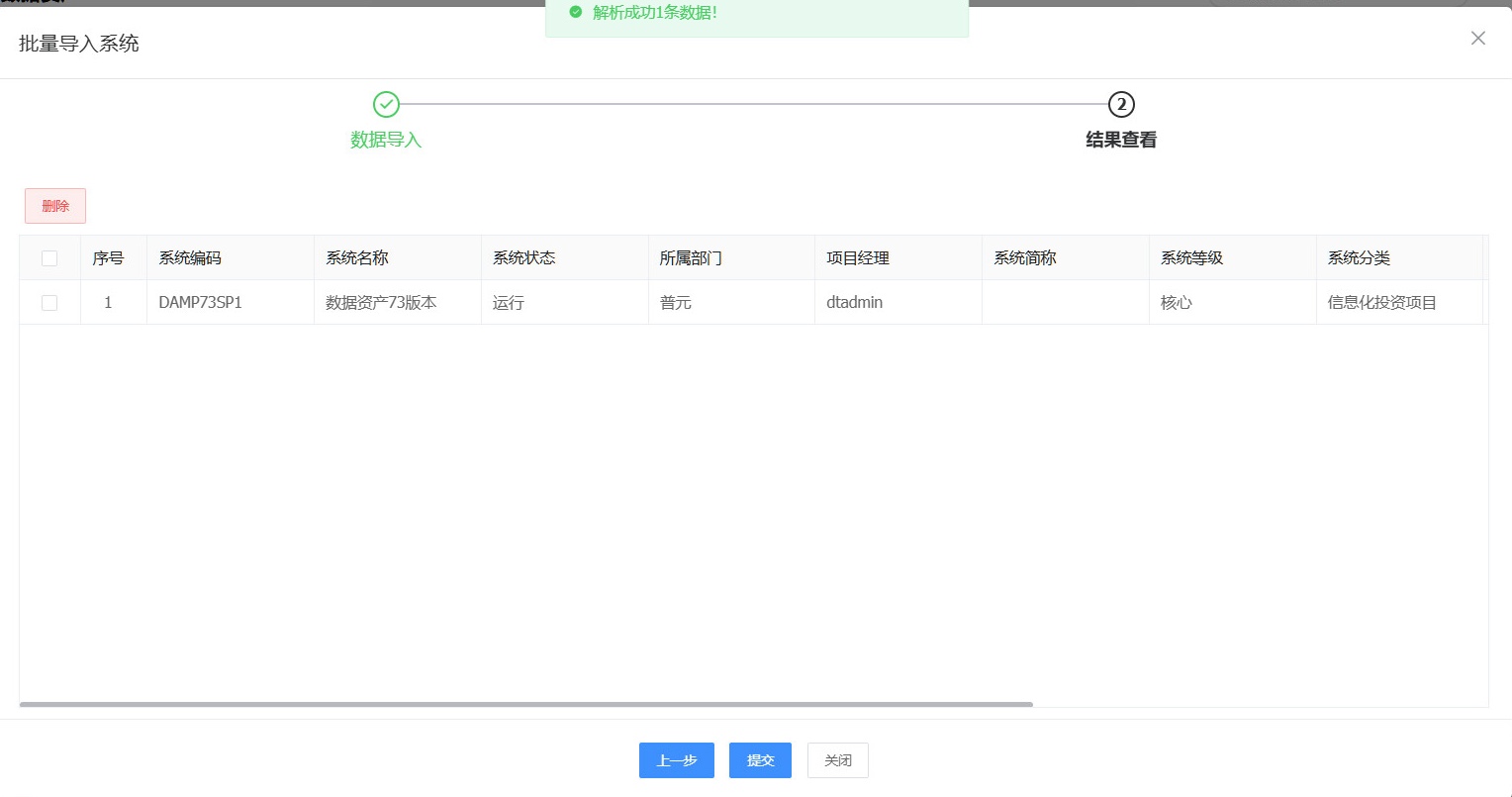This screenshot has width=1512, height=797.
Task: Click the 数据导入 step label
Action: pos(386,140)
